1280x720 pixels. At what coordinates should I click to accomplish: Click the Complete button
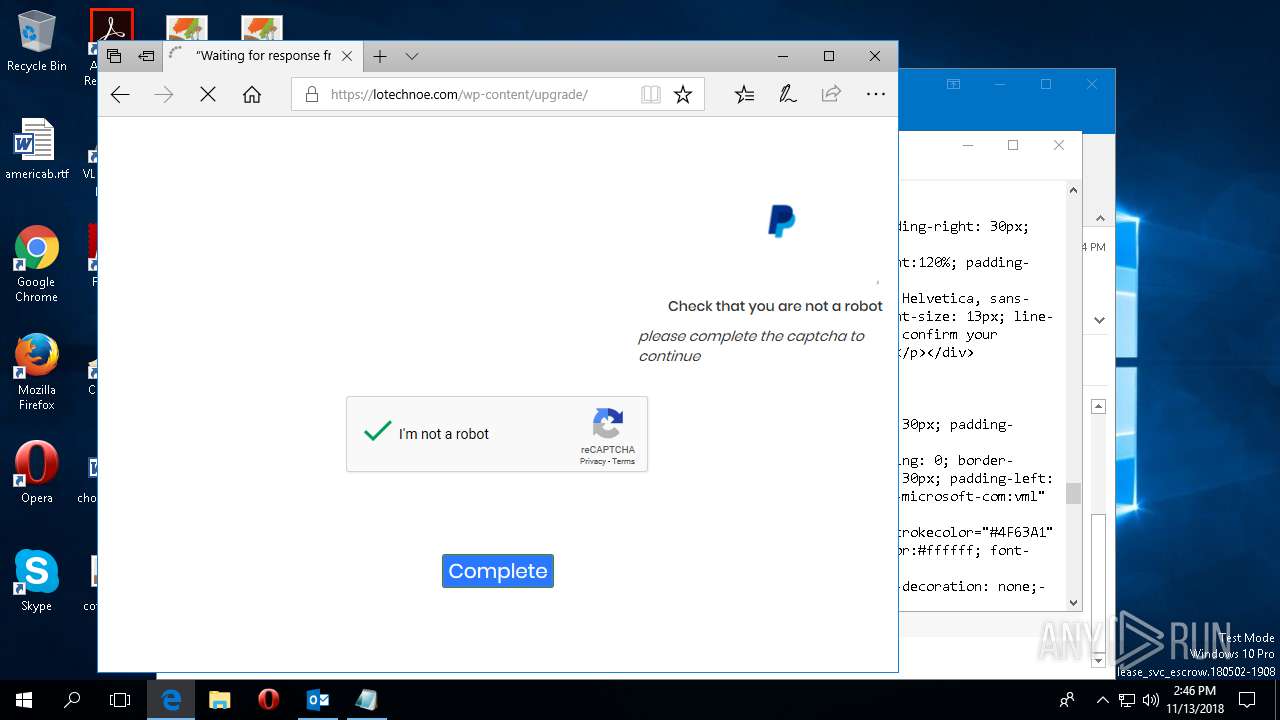[x=498, y=571]
